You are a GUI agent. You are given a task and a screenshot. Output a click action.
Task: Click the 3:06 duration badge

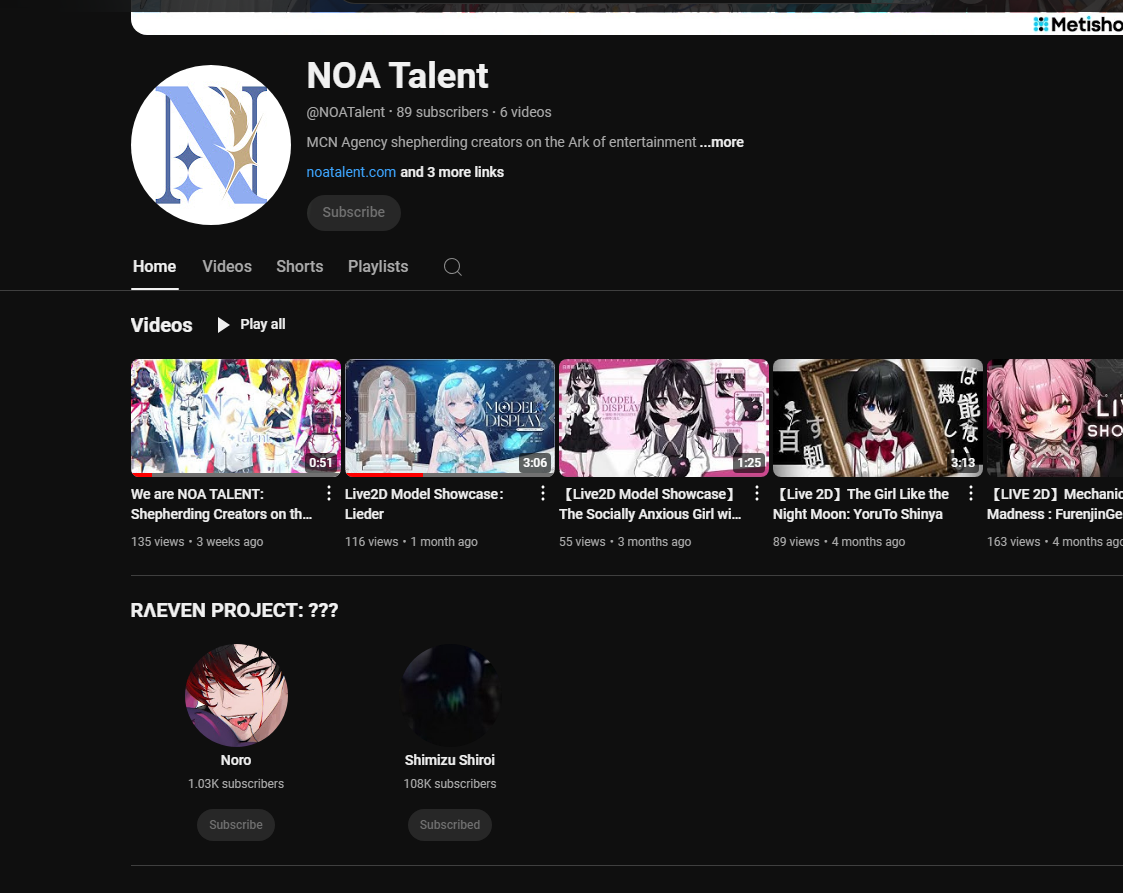[x=535, y=463]
